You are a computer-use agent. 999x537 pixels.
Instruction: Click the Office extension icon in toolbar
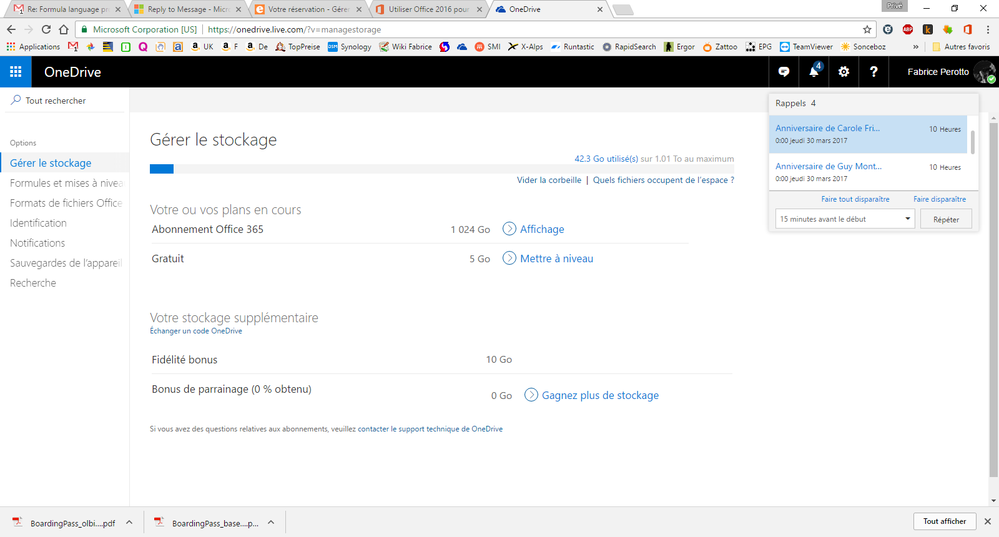pyautogui.click(x=968, y=29)
